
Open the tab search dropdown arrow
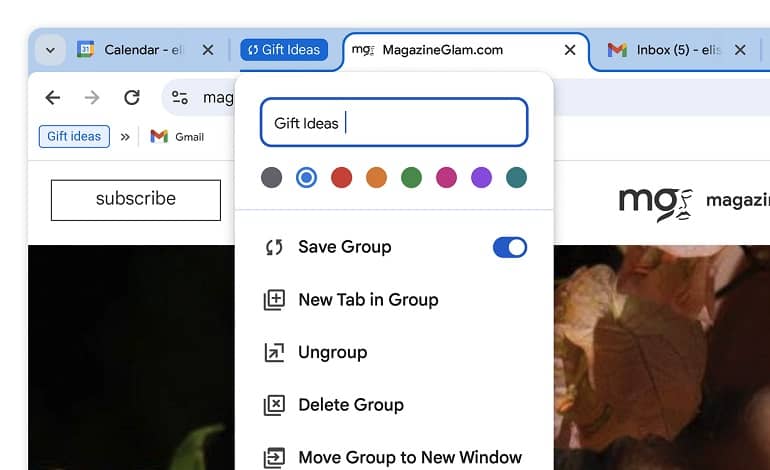pos(50,50)
